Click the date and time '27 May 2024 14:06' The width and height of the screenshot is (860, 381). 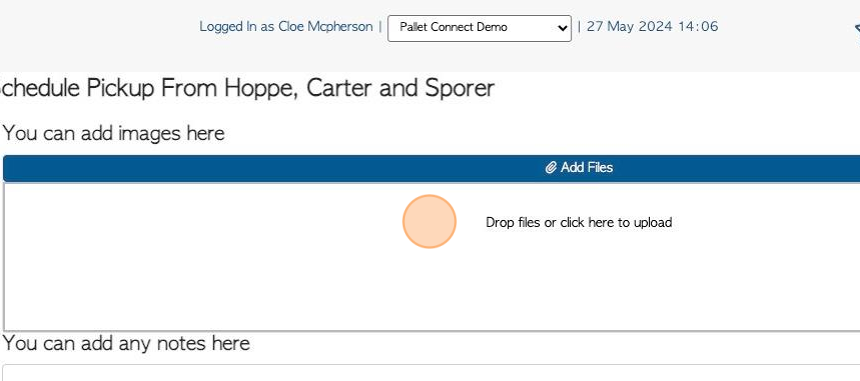652,26
